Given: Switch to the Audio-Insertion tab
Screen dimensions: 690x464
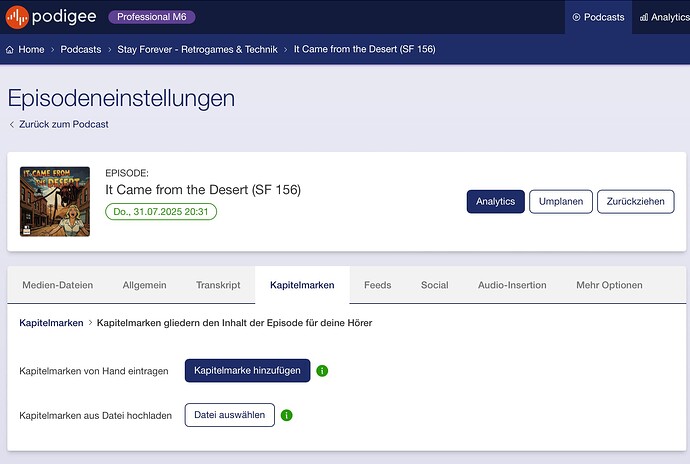Looking at the screenshot, I should (512, 285).
